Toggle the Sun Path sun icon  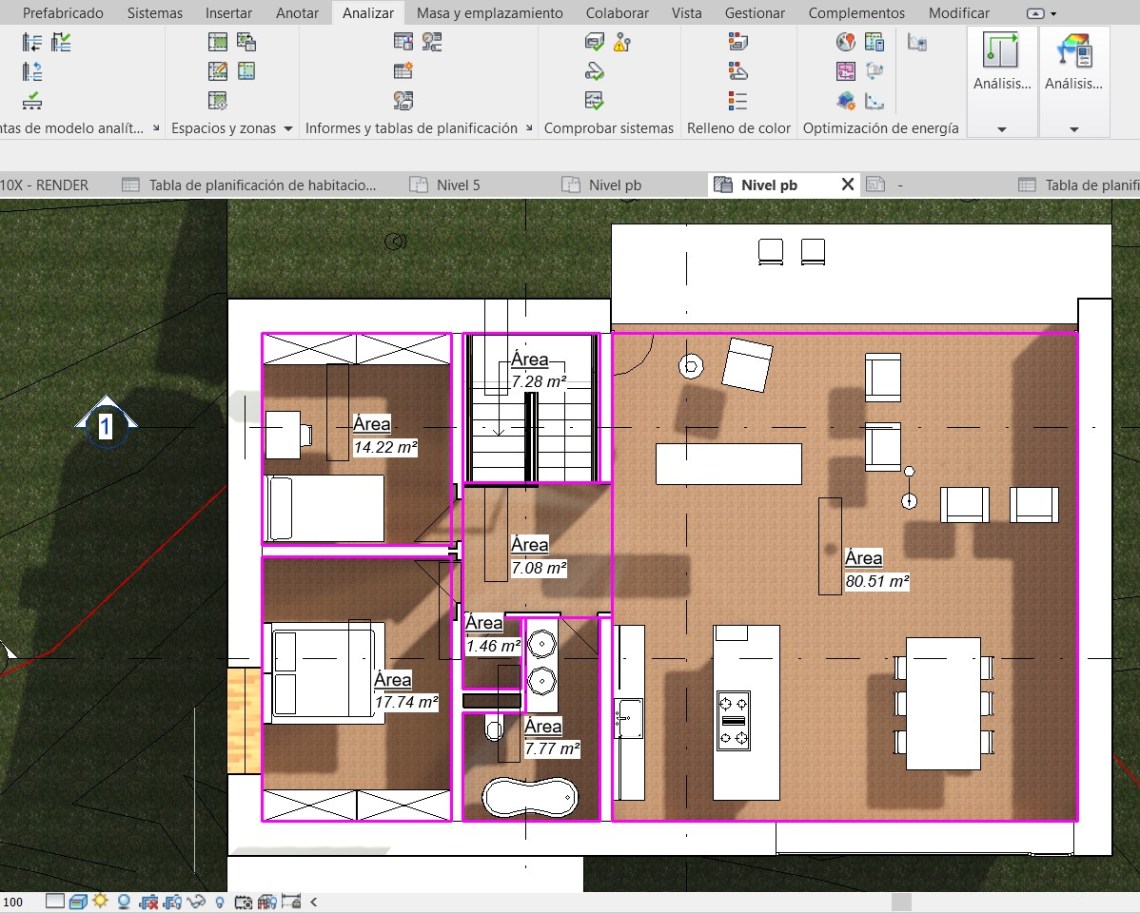click(100, 901)
